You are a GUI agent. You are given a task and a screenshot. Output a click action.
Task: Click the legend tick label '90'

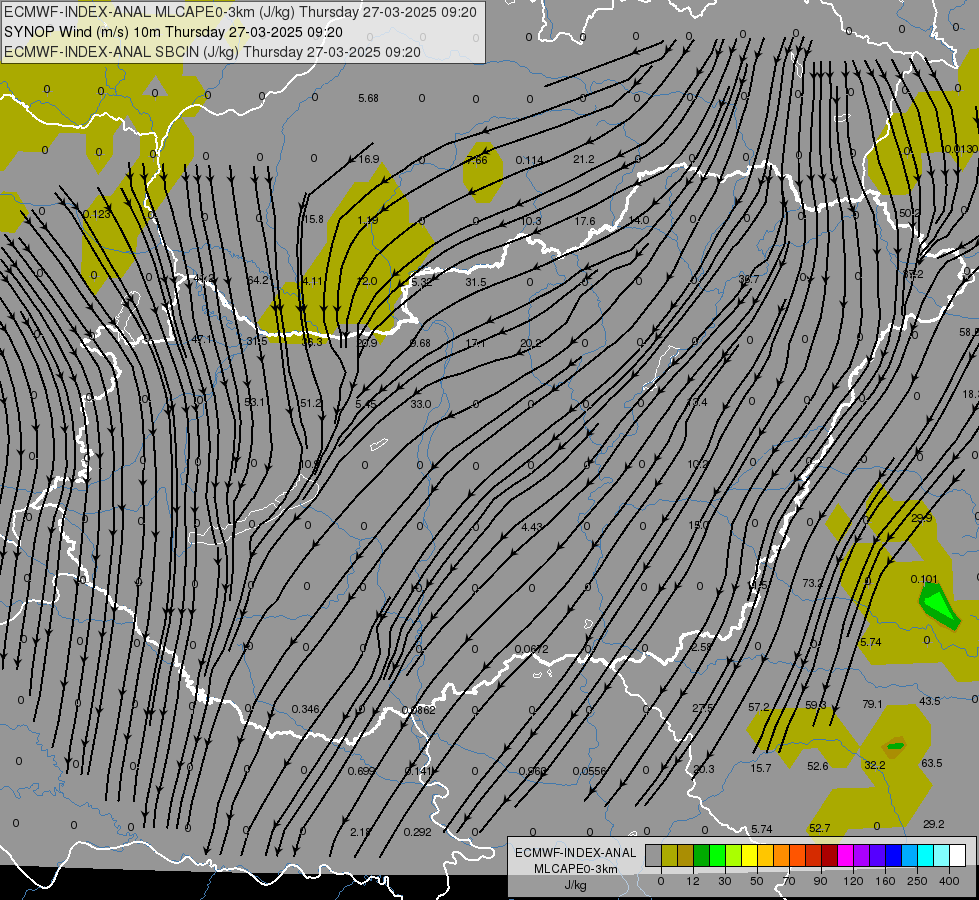[x=820, y=881]
